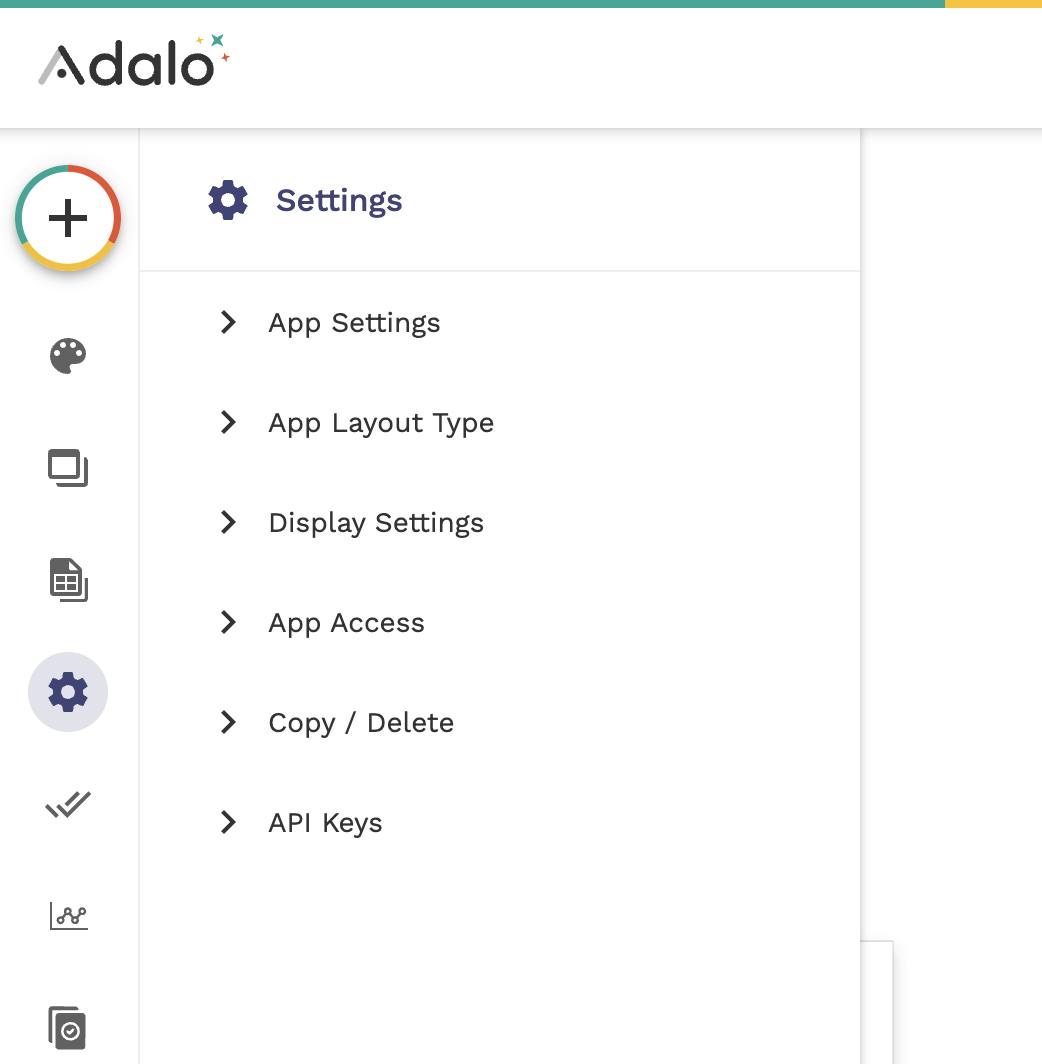Open the Version history icon
The image size is (1042, 1064).
tap(68, 1027)
